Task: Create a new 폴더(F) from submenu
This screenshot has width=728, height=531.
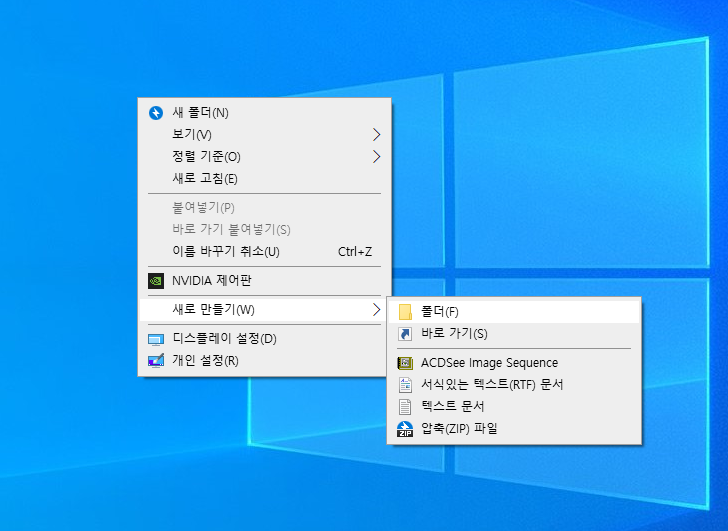Action: (514, 312)
